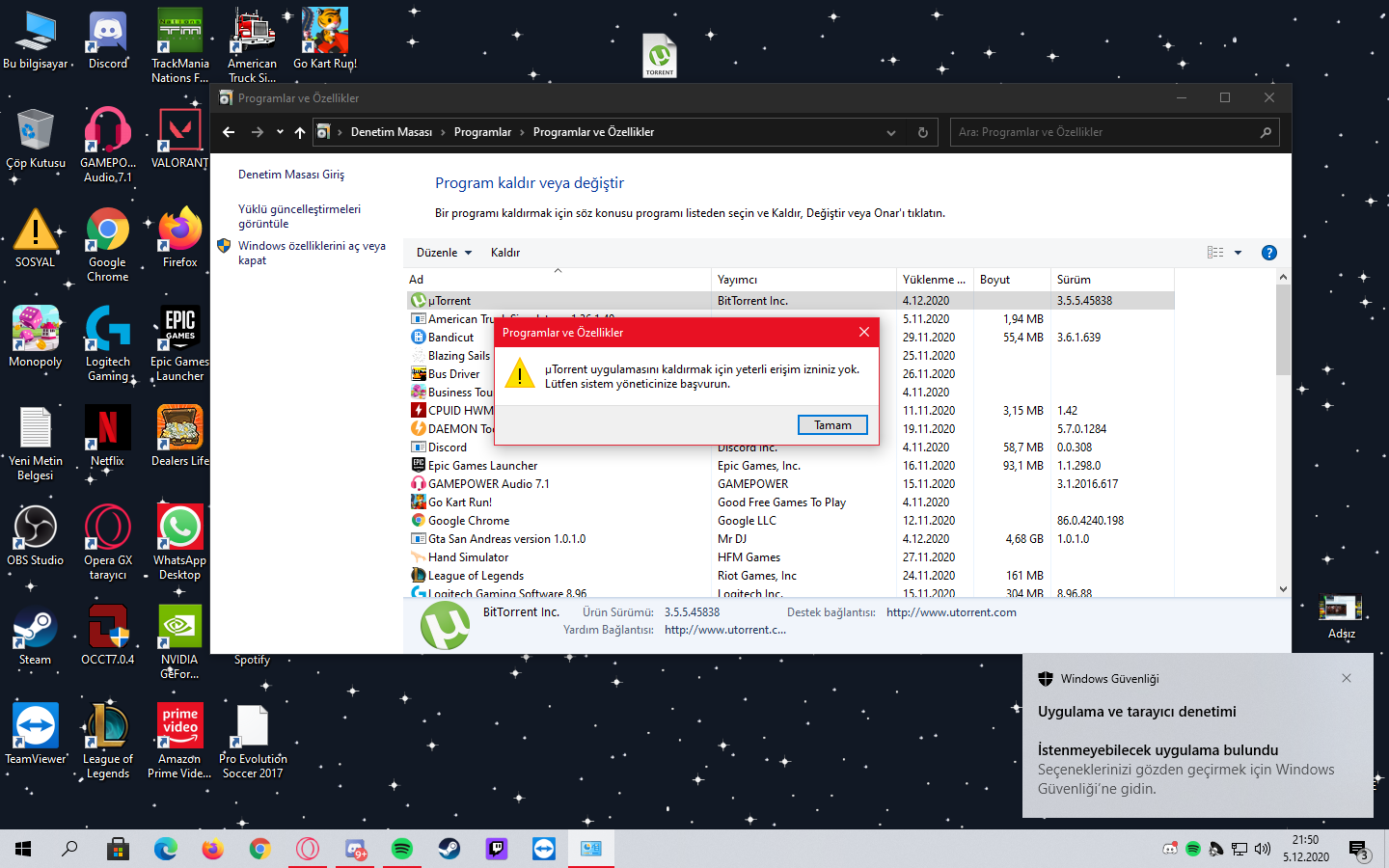Select Pro Evolution Soccer 2017 file
The image size is (1389, 868).
point(253,742)
